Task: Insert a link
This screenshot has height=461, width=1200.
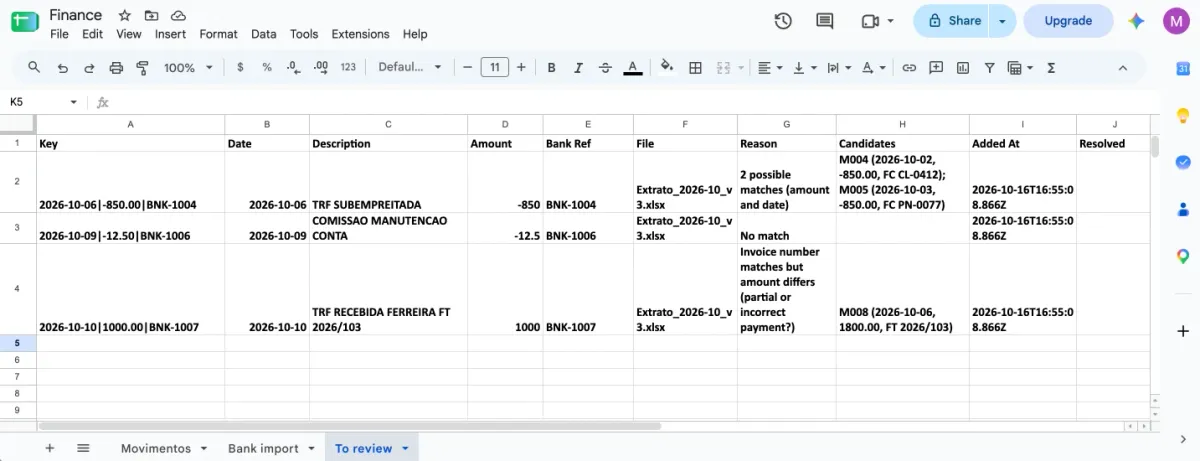Action: point(909,67)
